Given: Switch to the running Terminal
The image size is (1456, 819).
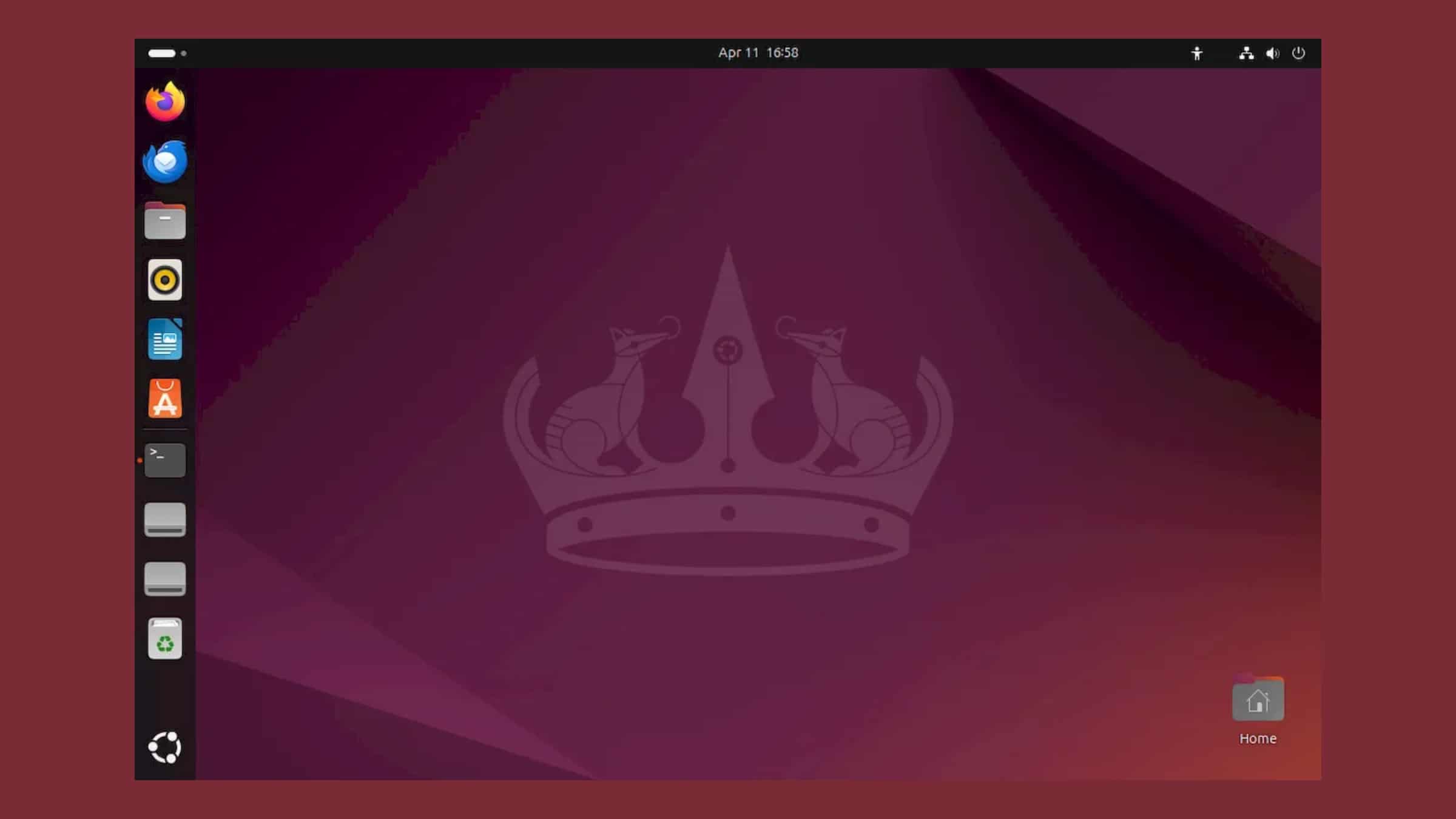Looking at the screenshot, I should coord(165,460).
